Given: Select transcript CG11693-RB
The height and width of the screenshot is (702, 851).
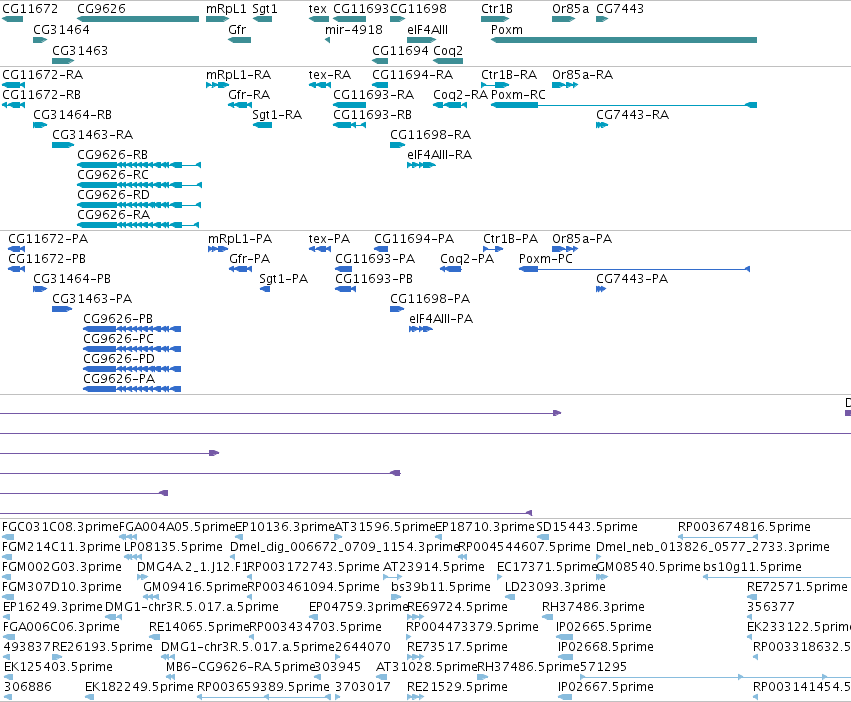Looking at the screenshot, I should coord(372,115).
